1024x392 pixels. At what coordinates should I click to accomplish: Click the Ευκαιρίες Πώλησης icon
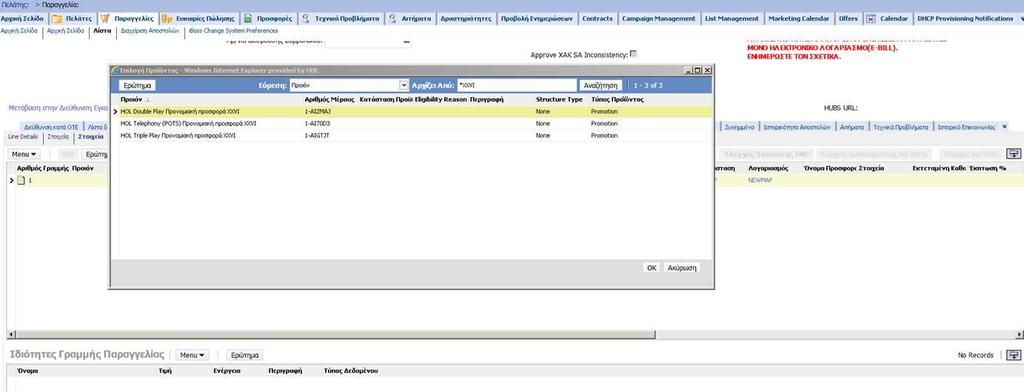167,18
